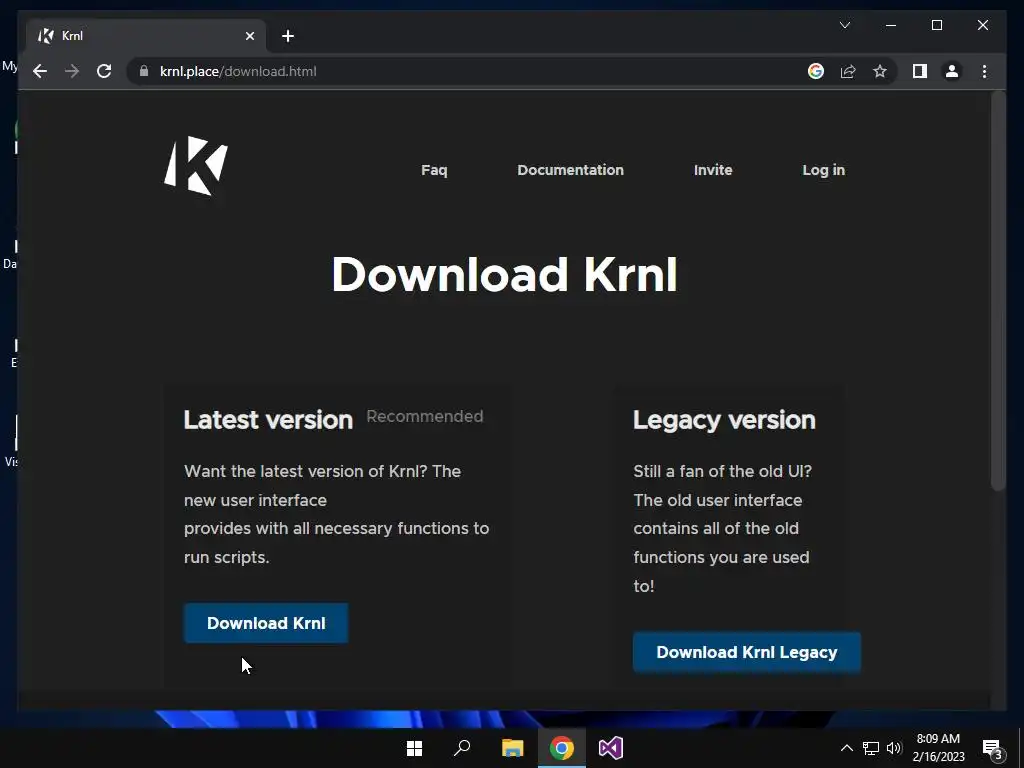Image resolution: width=1024 pixels, height=768 pixels.
Task: Open a new browser tab
Action: coord(288,36)
